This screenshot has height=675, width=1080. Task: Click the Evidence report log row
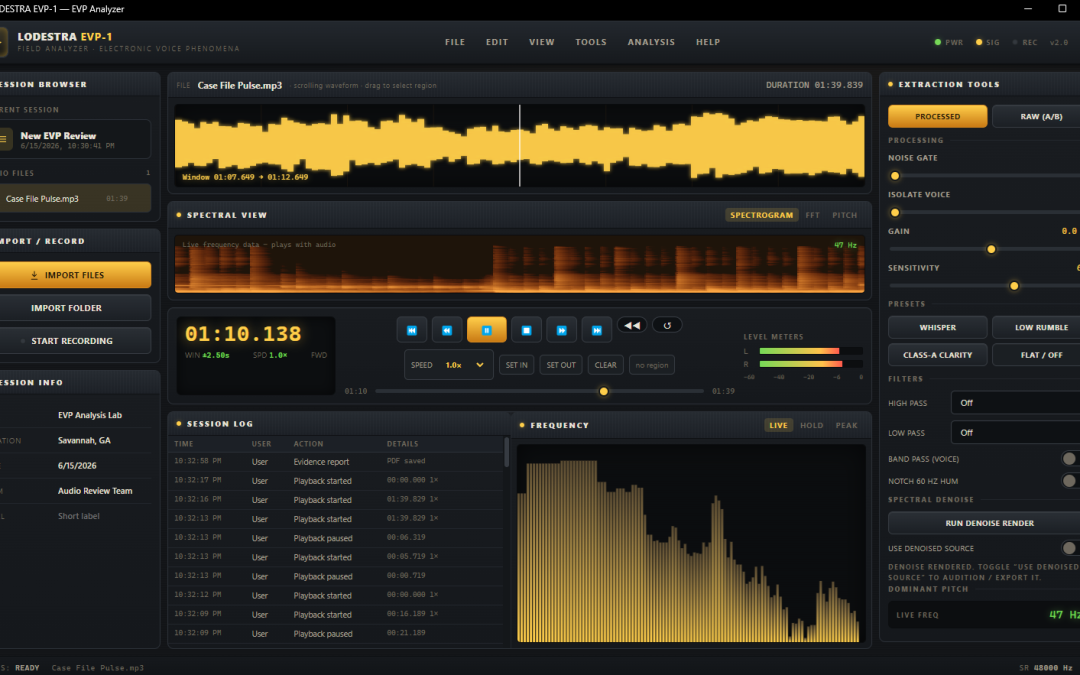pos(336,461)
